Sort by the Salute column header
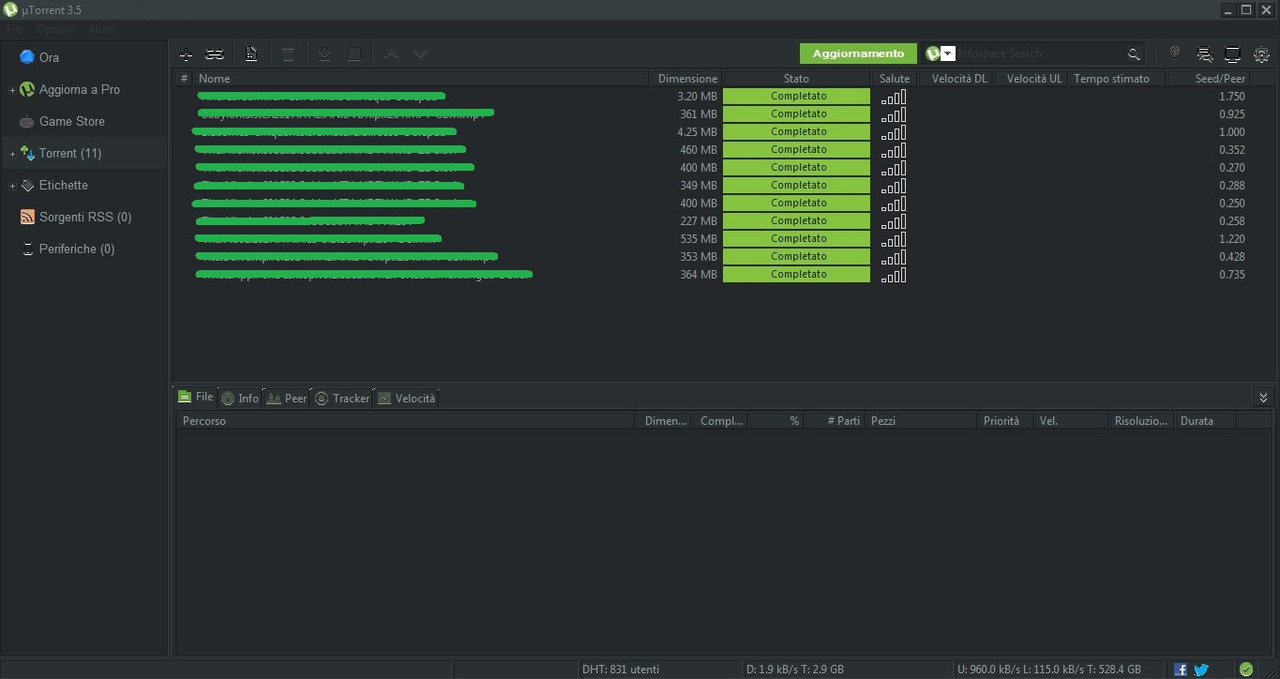Image resolution: width=1280 pixels, height=679 pixels. click(895, 78)
